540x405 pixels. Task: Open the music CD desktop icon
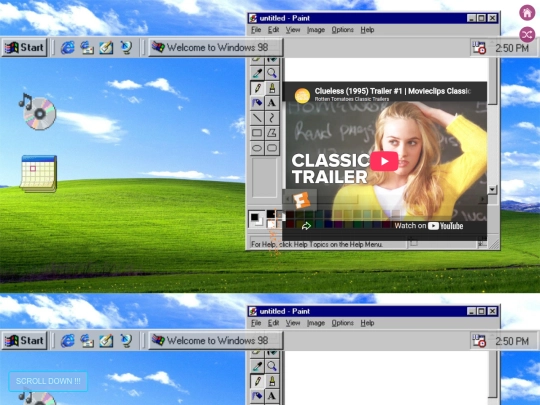(37, 112)
